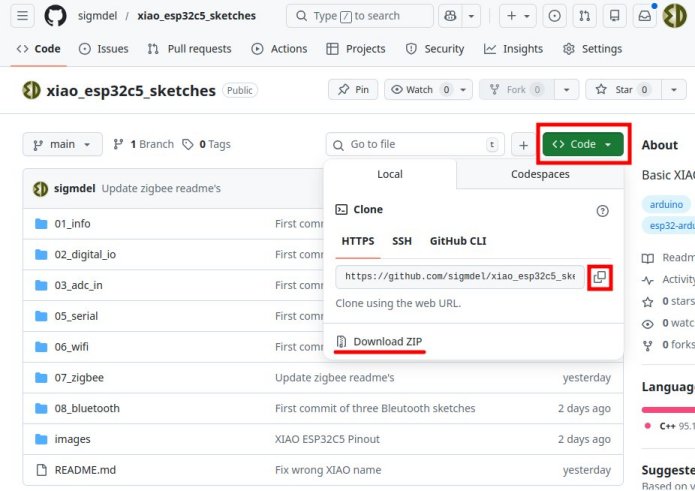695x491 pixels.
Task: Expand the Star lists dropdown arrow
Action: click(x=674, y=90)
